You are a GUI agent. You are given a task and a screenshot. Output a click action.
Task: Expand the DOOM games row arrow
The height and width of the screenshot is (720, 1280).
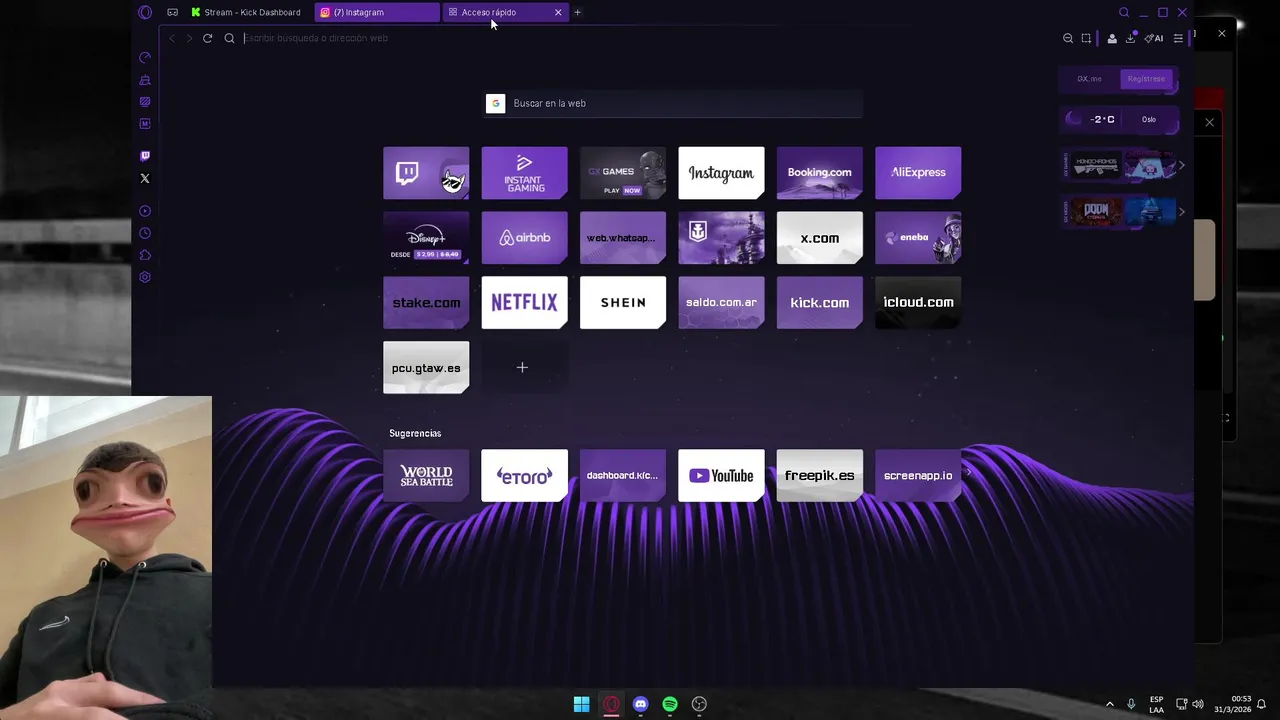pyautogui.click(x=1181, y=211)
